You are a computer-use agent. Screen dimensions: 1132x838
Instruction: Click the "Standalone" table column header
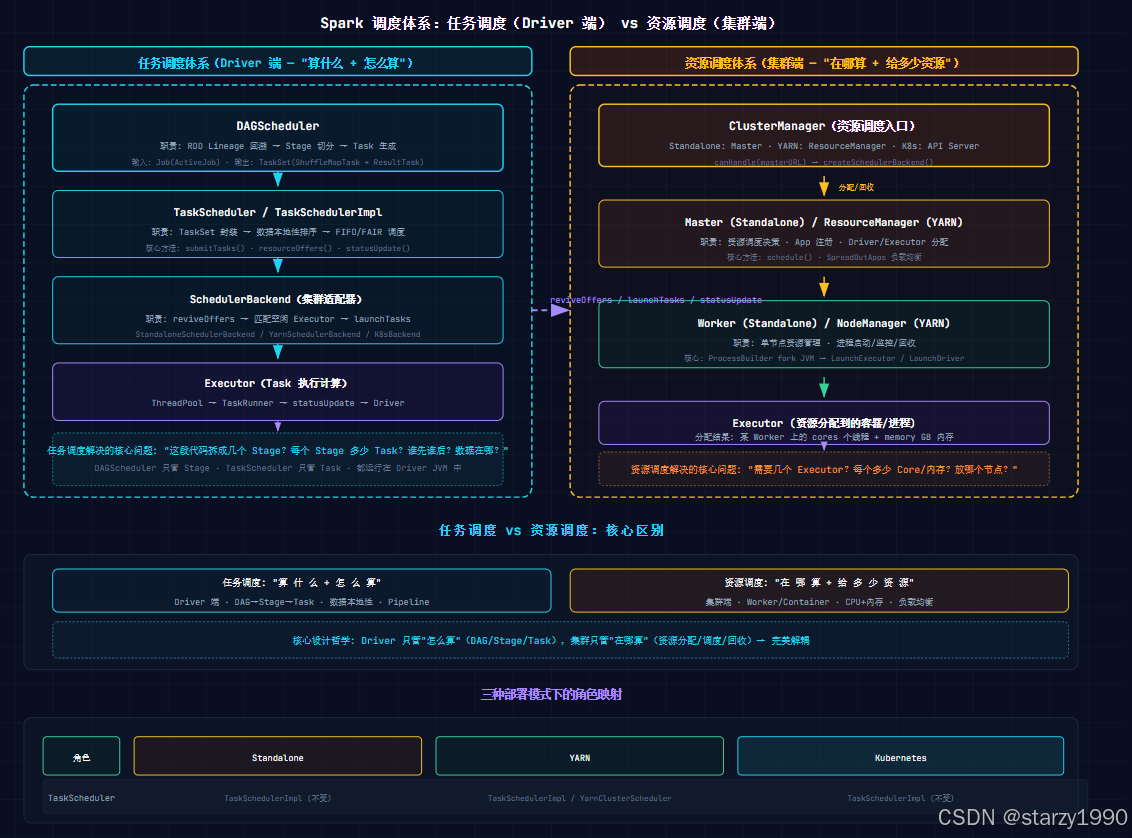pos(278,756)
